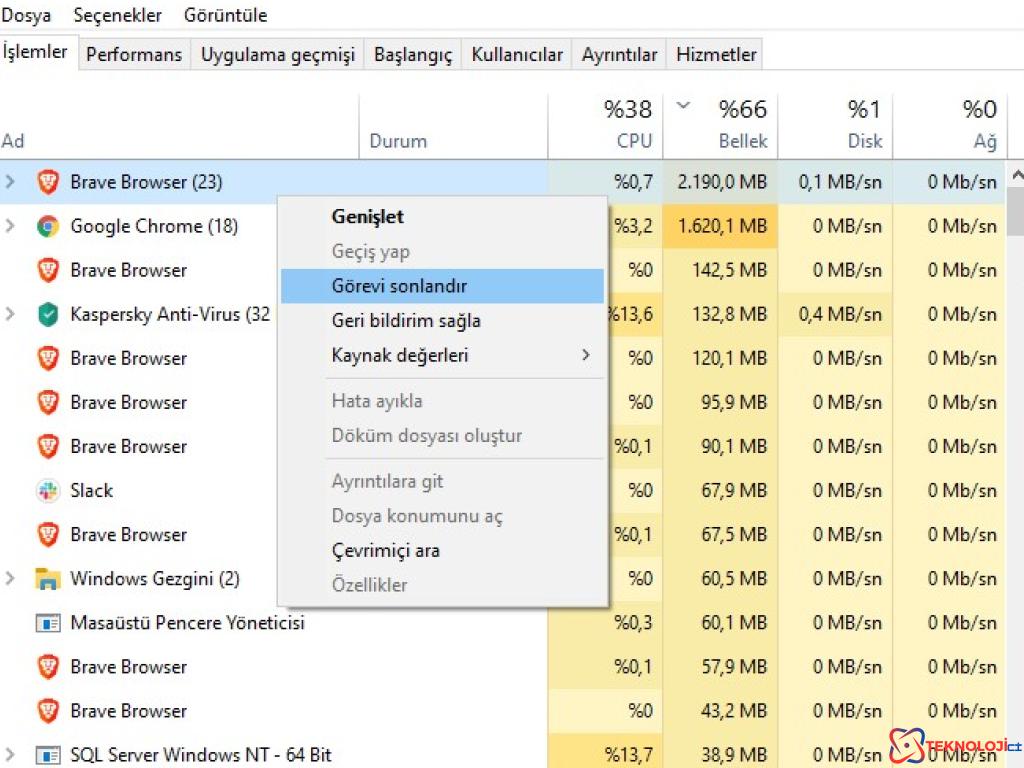Expand the Google Chrome (18) process group
The height and width of the screenshot is (768, 1024).
(10, 226)
